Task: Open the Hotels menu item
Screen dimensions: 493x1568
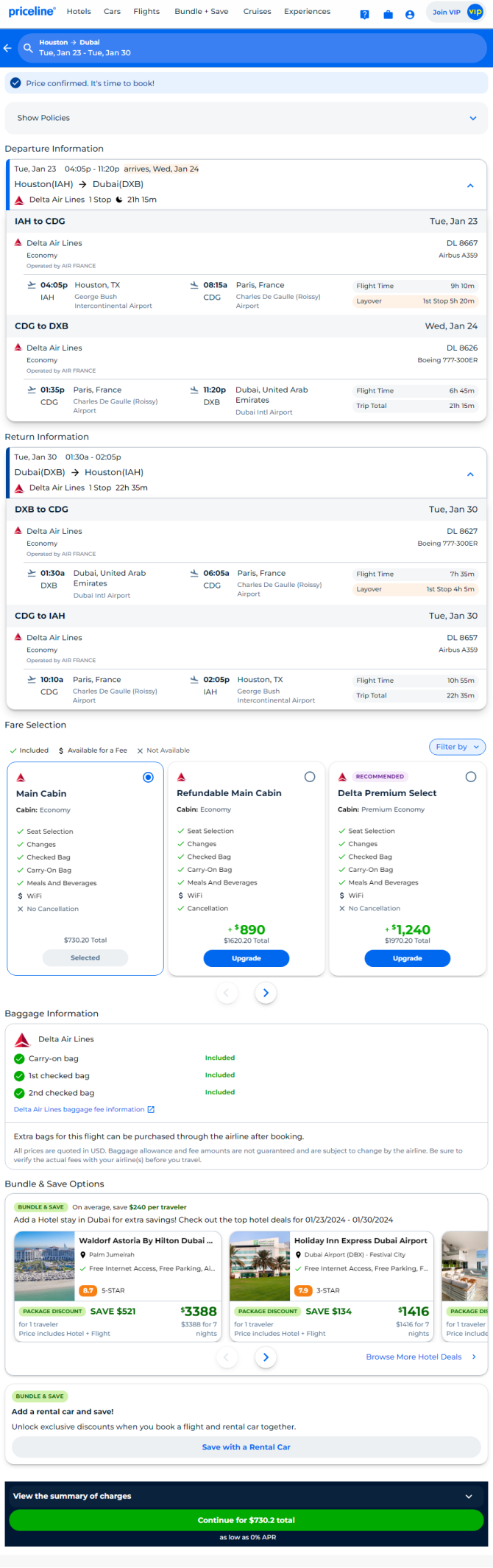Action: [x=79, y=12]
